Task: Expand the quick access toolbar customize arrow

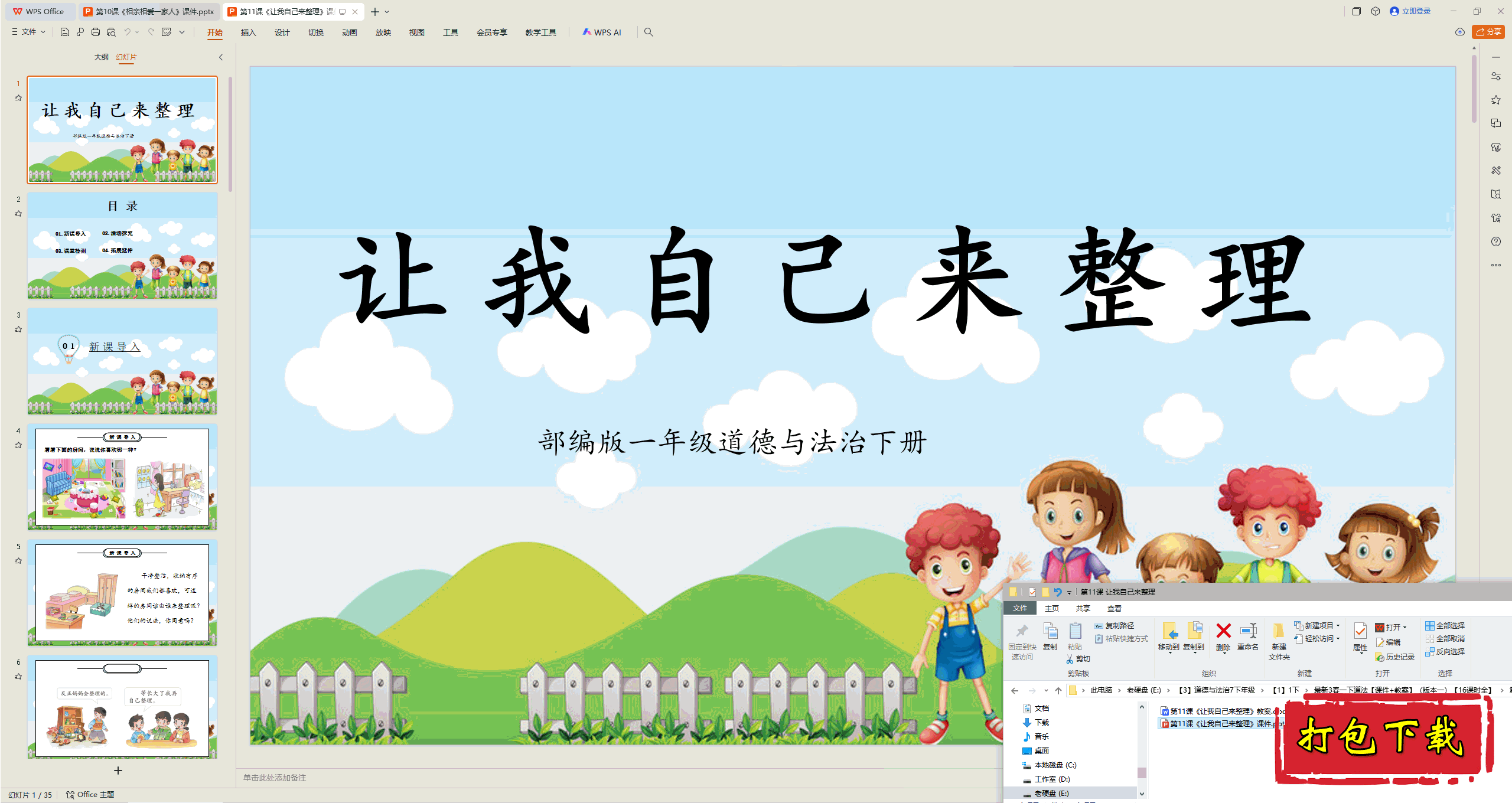Action: coord(182,32)
